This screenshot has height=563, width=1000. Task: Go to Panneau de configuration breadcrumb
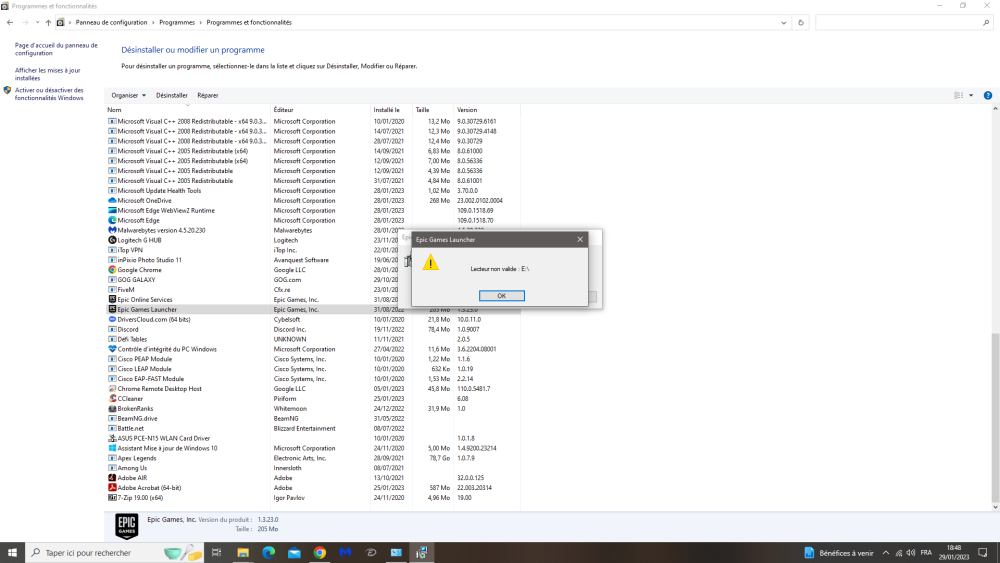pos(111,22)
